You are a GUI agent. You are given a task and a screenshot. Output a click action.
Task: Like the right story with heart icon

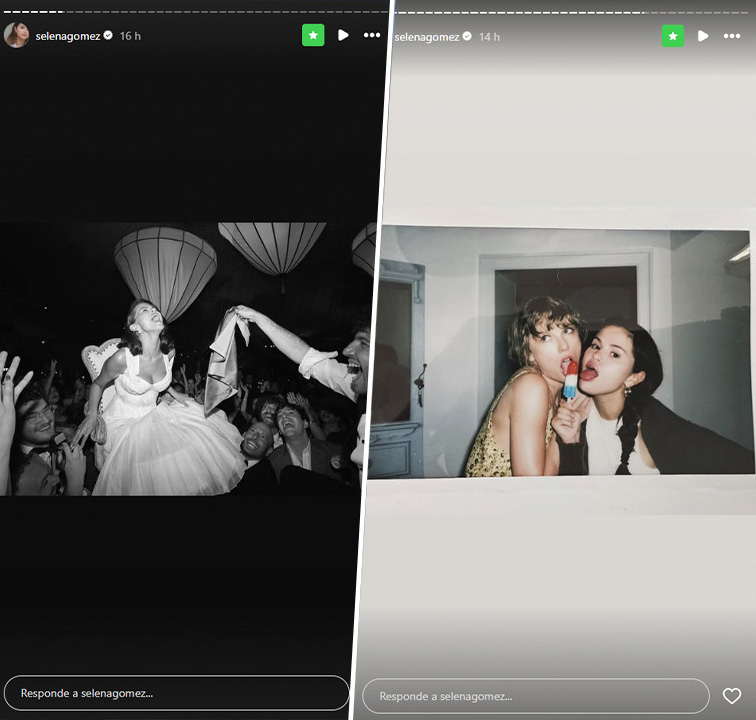[731, 696]
